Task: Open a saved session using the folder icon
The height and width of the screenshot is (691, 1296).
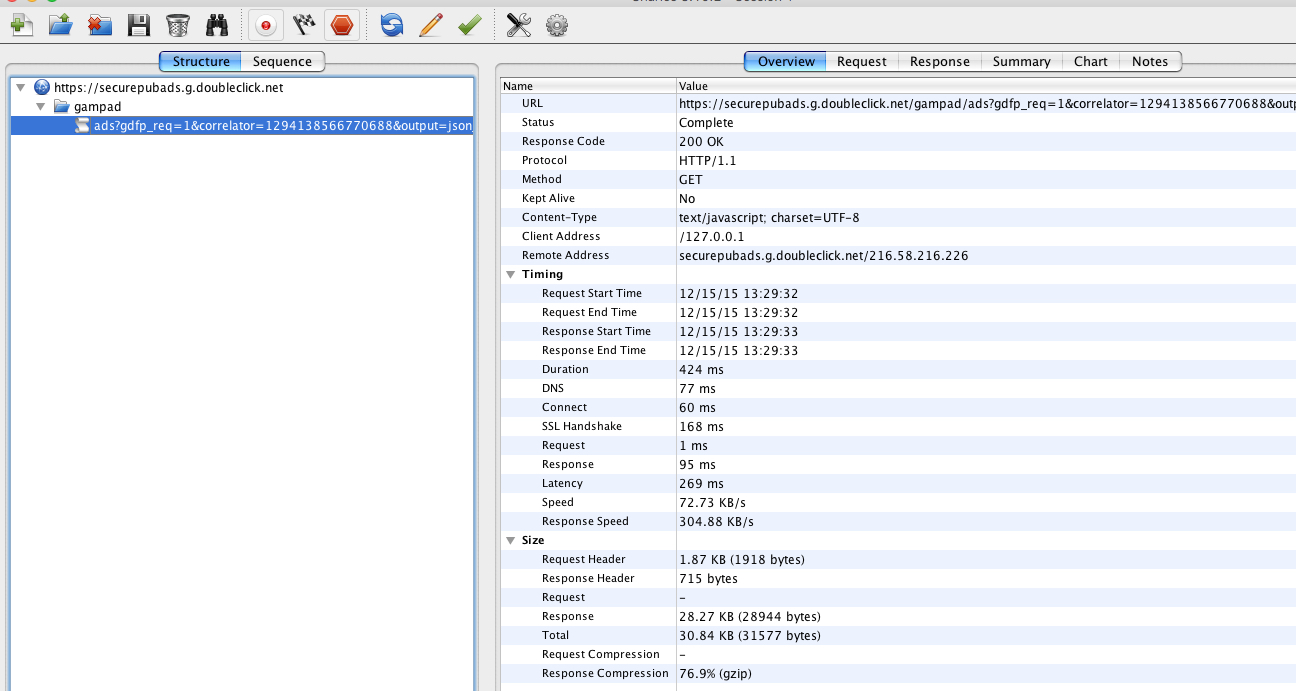Action: coord(61,25)
